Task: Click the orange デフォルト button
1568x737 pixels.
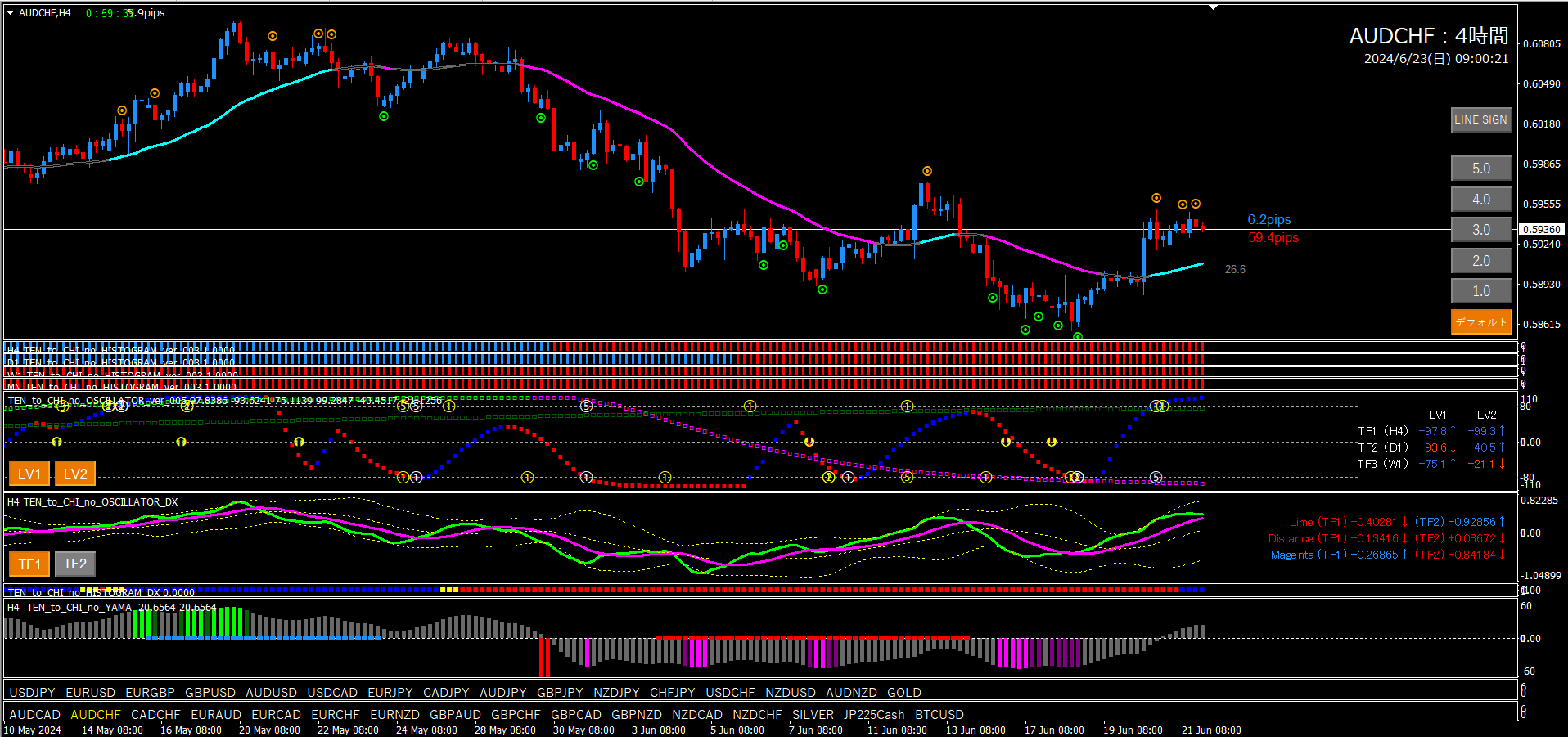Action: coord(1481,322)
